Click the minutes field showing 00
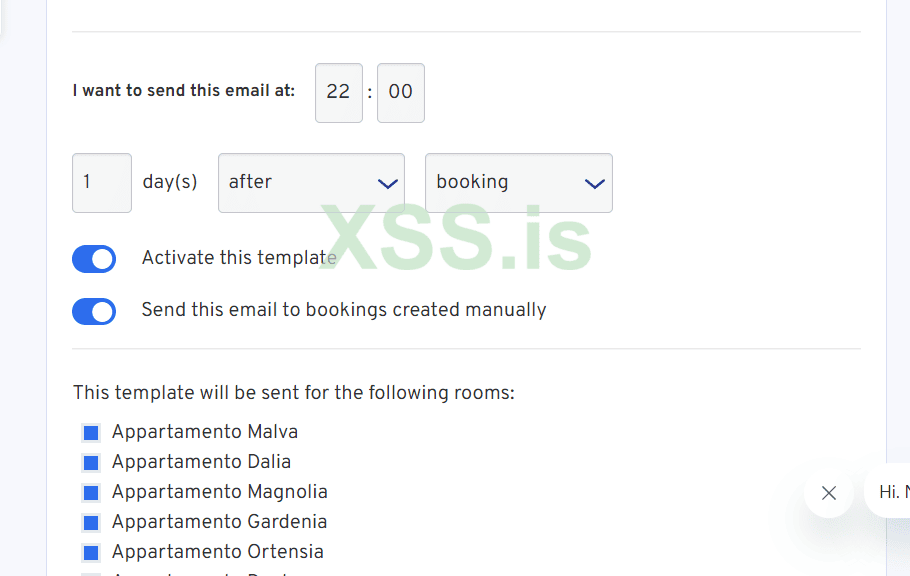The width and height of the screenshot is (910, 576). pos(400,93)
